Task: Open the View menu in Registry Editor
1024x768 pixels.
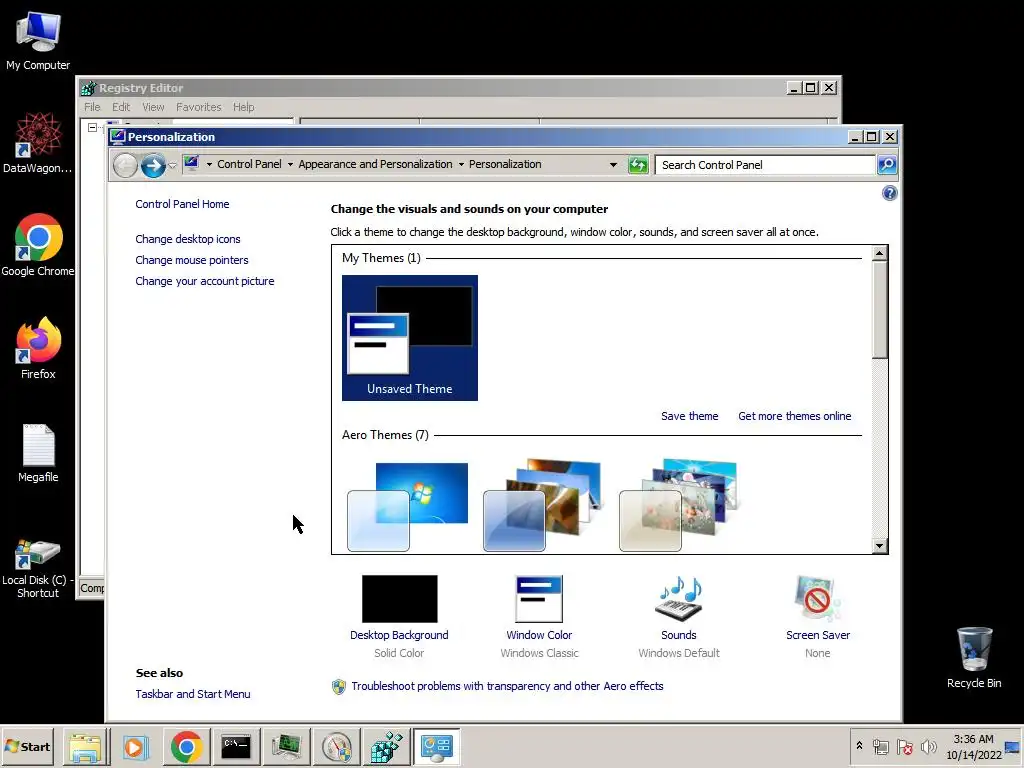Action: pos(153,107)
